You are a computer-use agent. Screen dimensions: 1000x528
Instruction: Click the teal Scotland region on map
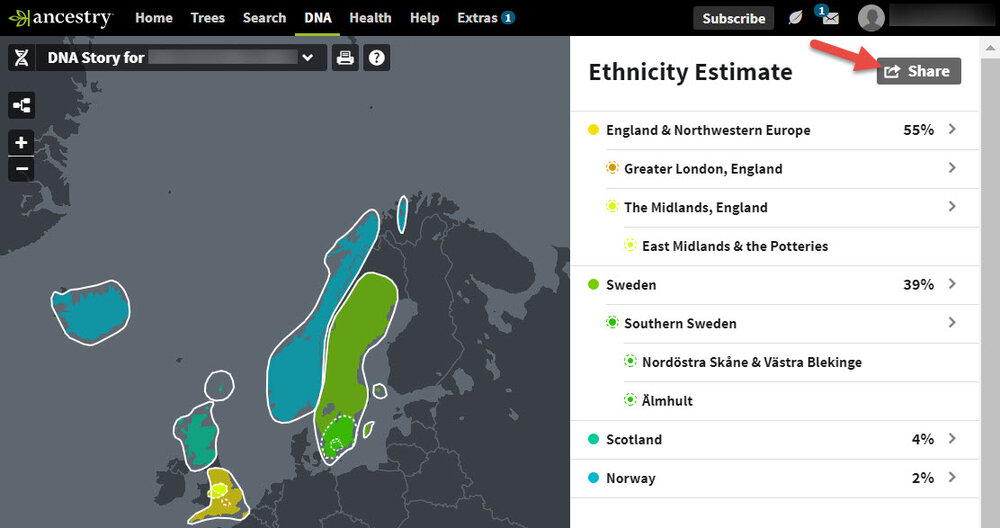[199, 437]
